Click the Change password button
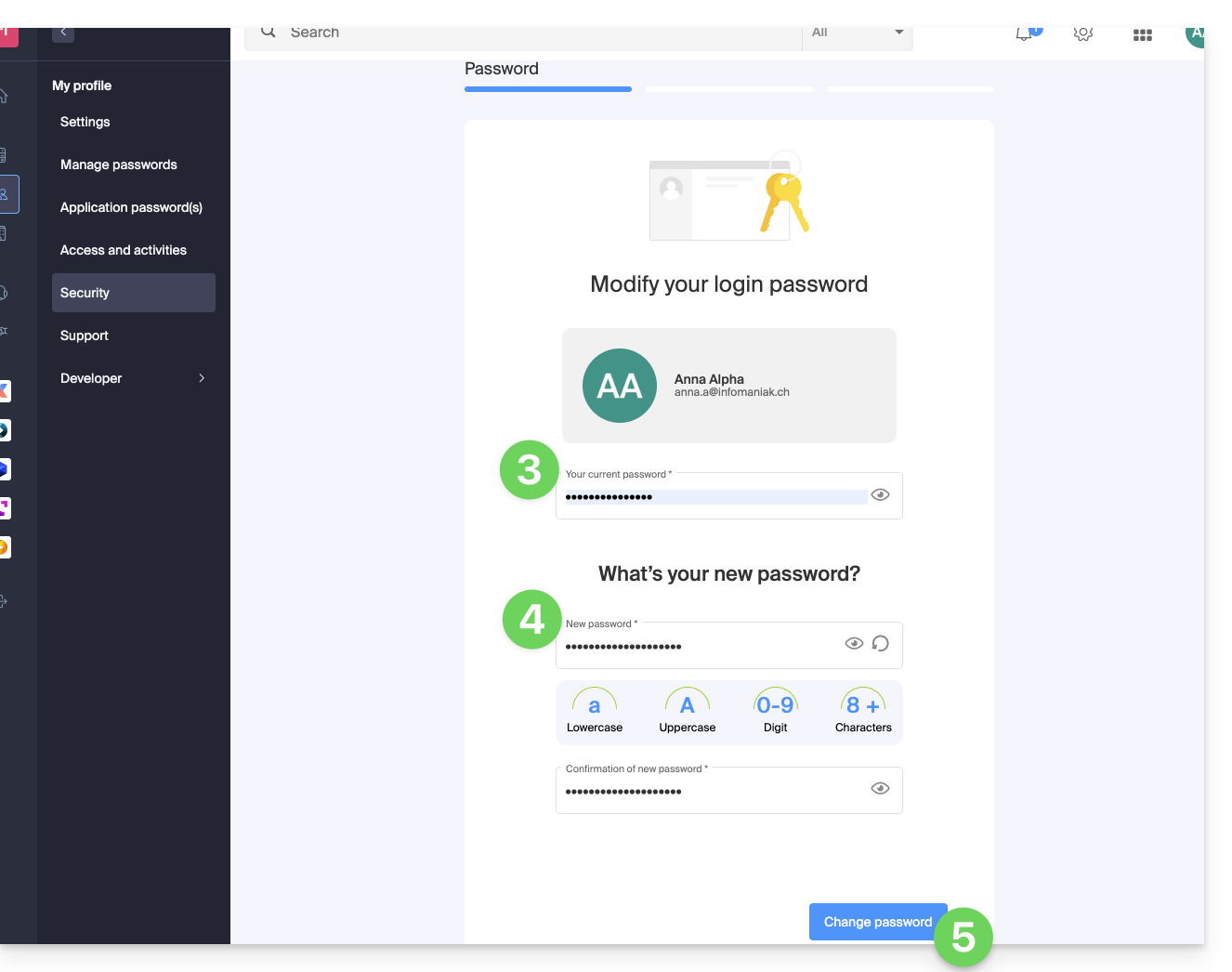 876,922
